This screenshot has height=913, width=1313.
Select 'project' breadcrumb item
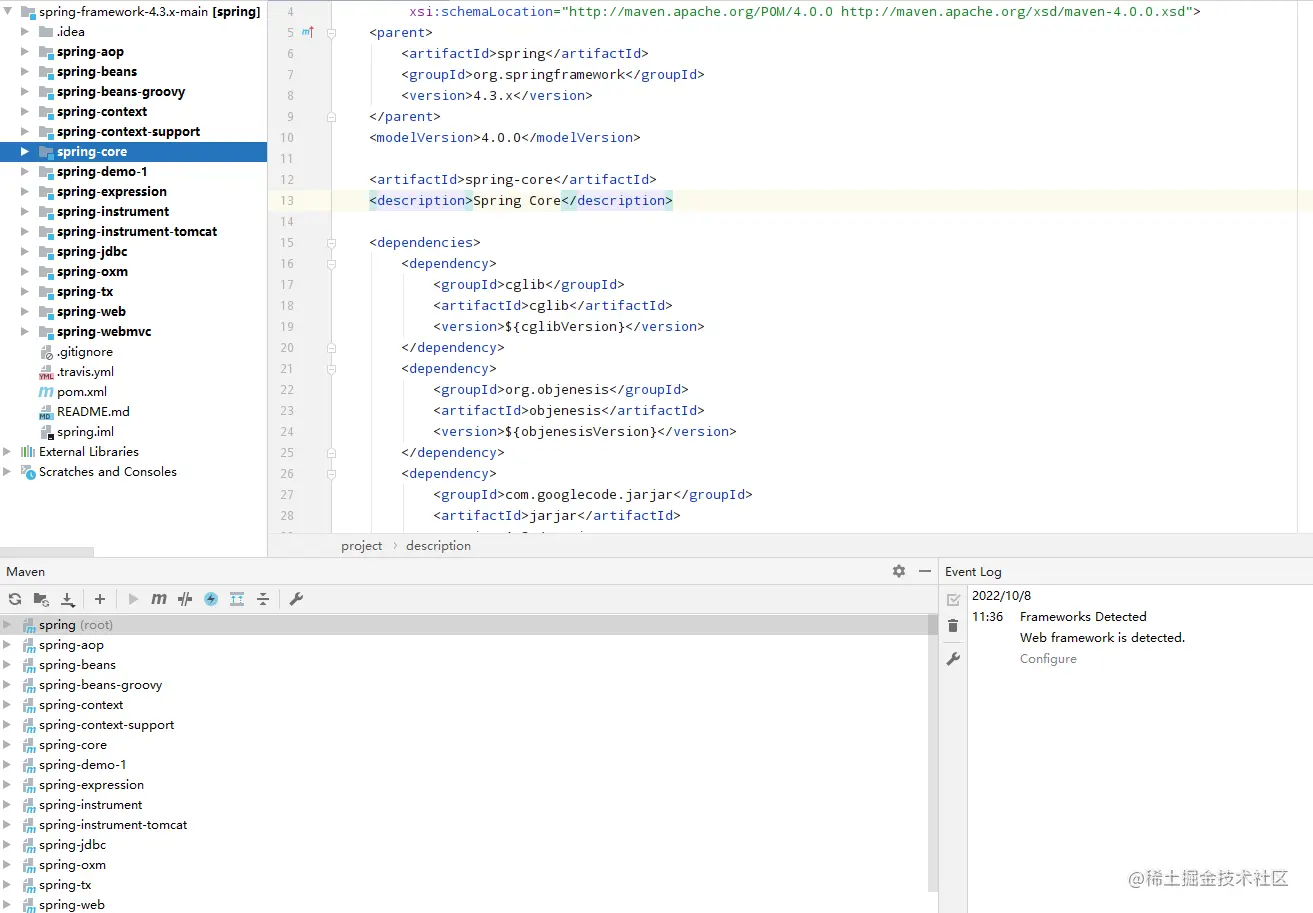(x=361, y=546)
